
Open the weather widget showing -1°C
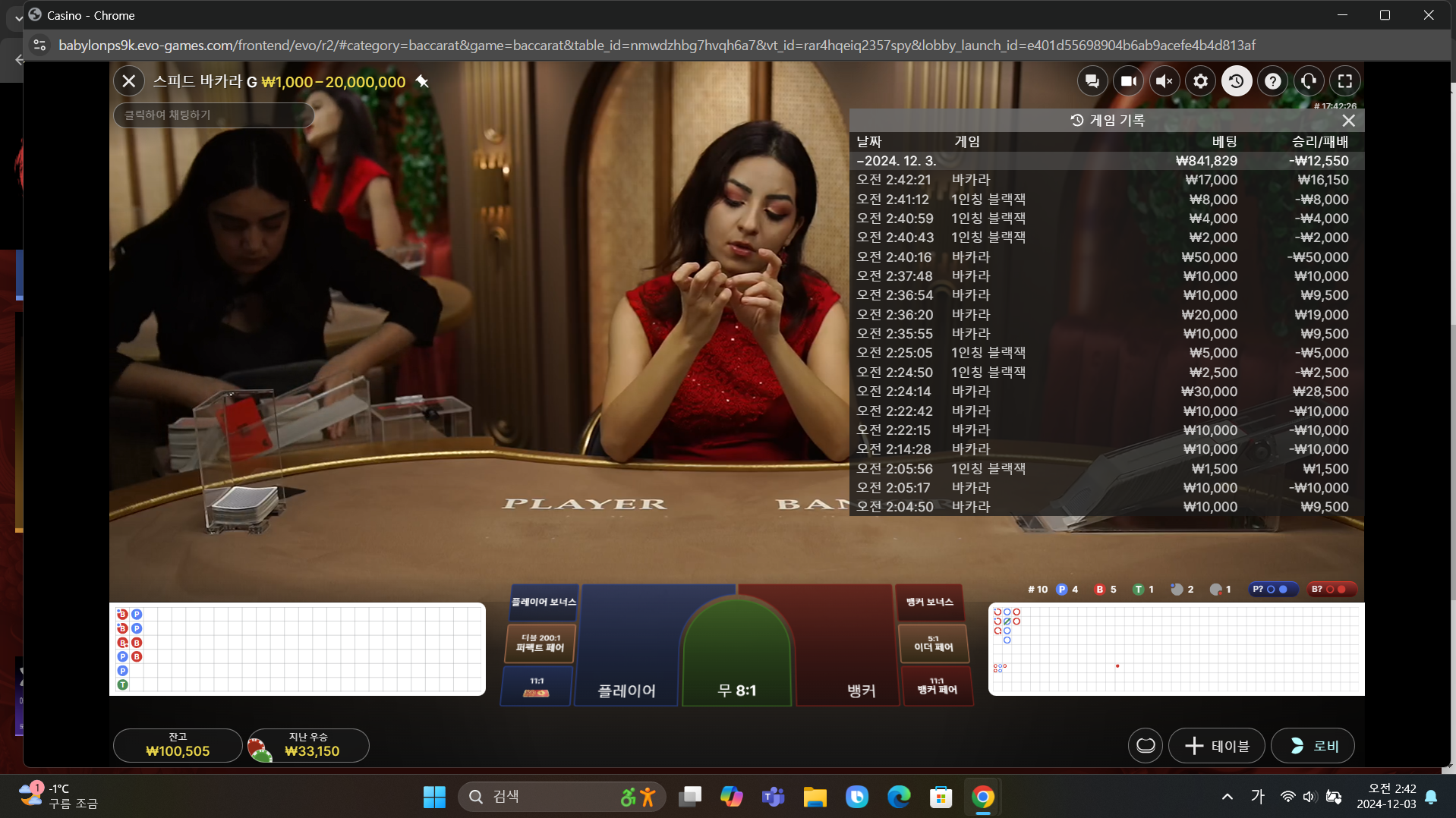click(x=59, y=796)
